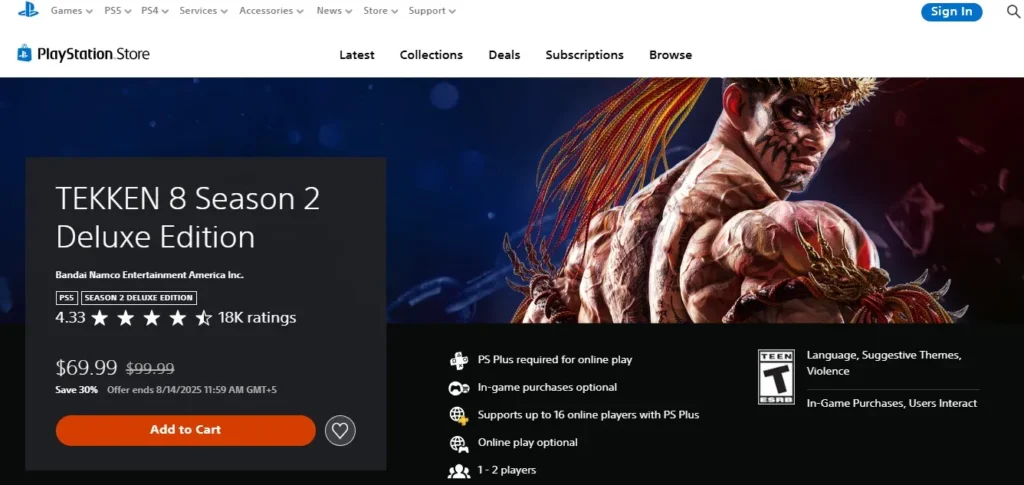The height and width of the screenshot is (485, 1024).
Task: Click the online play optional globe icon
Action: tap(459, 443)
